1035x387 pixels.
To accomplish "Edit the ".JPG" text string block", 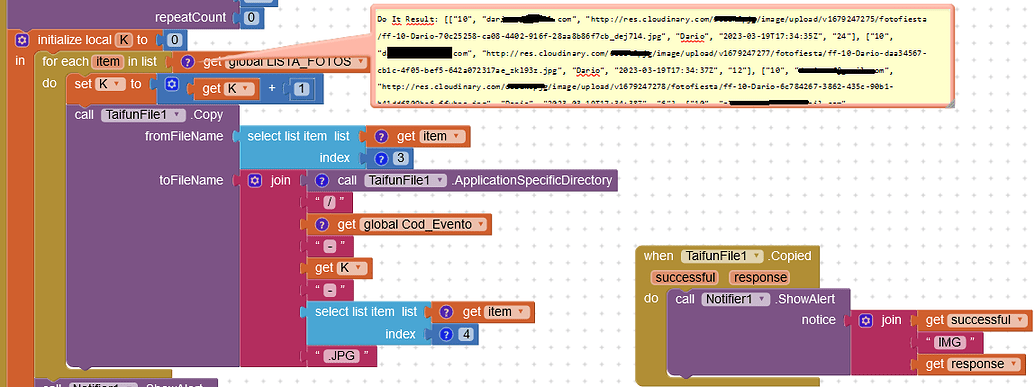I will click(x=341, y=356).
